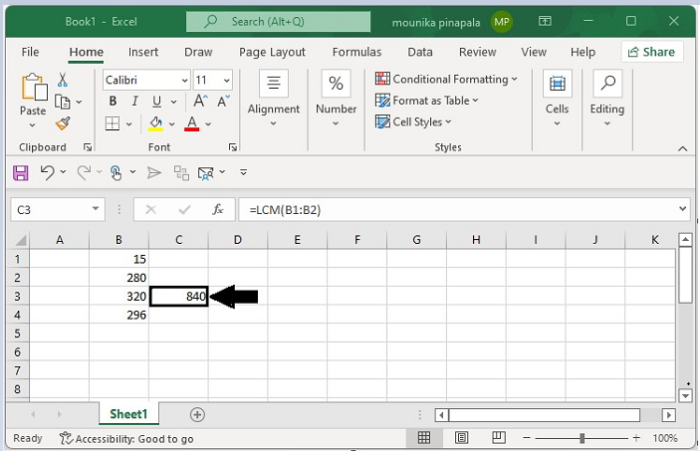Click the Ribbon Display Options icon
Screen dimensions: 700x451
[545, 21]
